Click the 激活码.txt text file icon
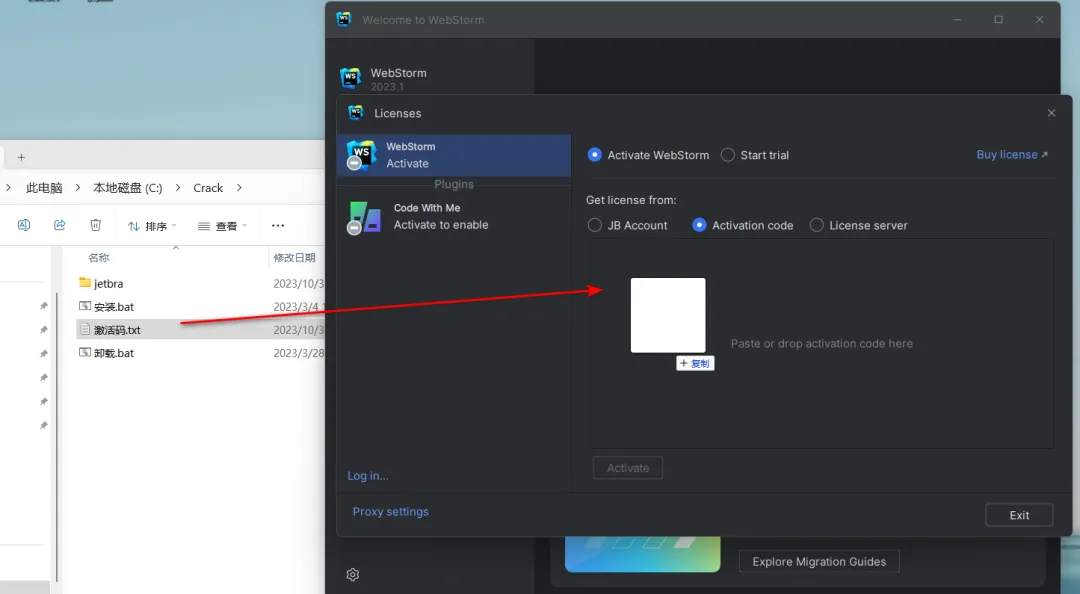 85,329
